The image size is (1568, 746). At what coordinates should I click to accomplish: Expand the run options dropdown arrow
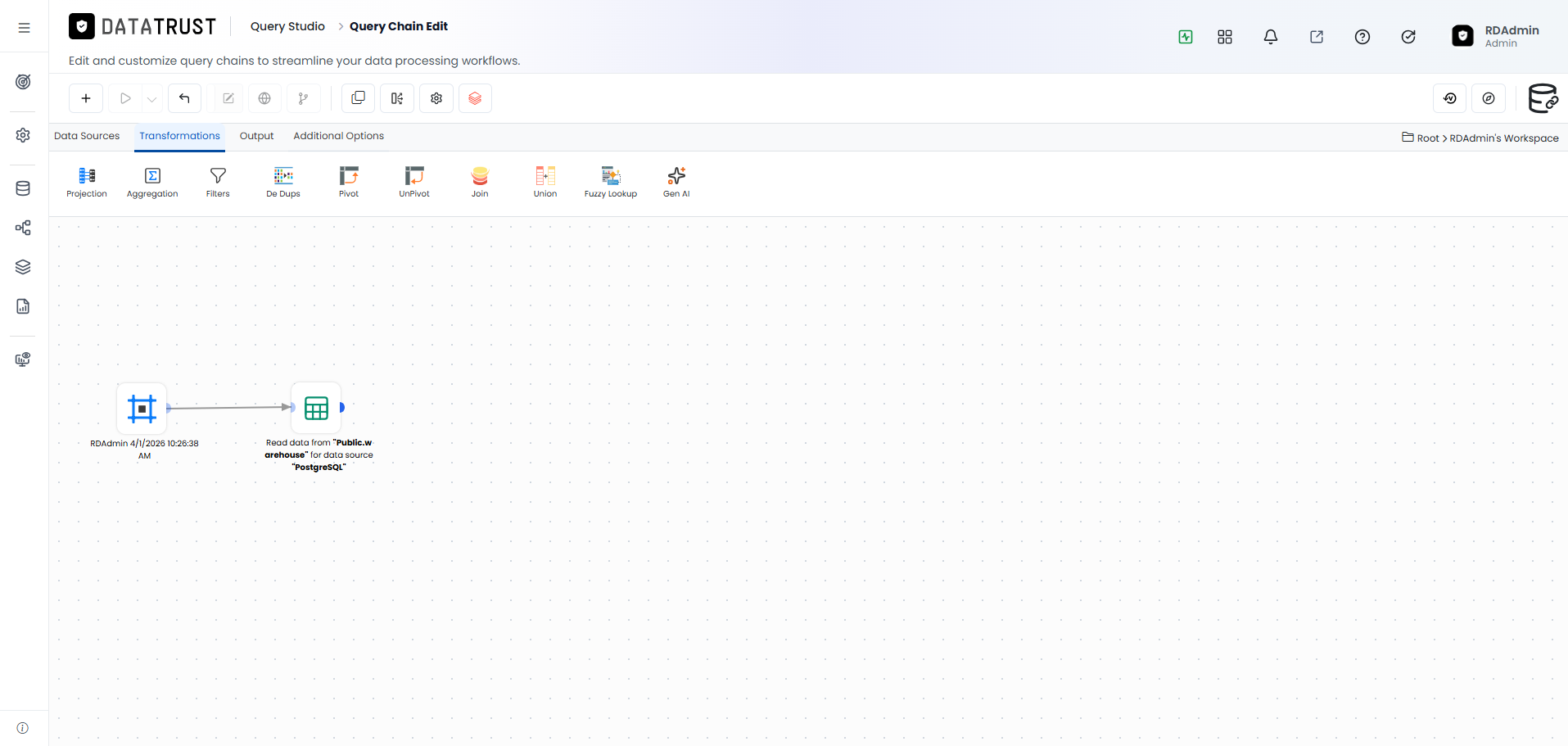point(152,98)
